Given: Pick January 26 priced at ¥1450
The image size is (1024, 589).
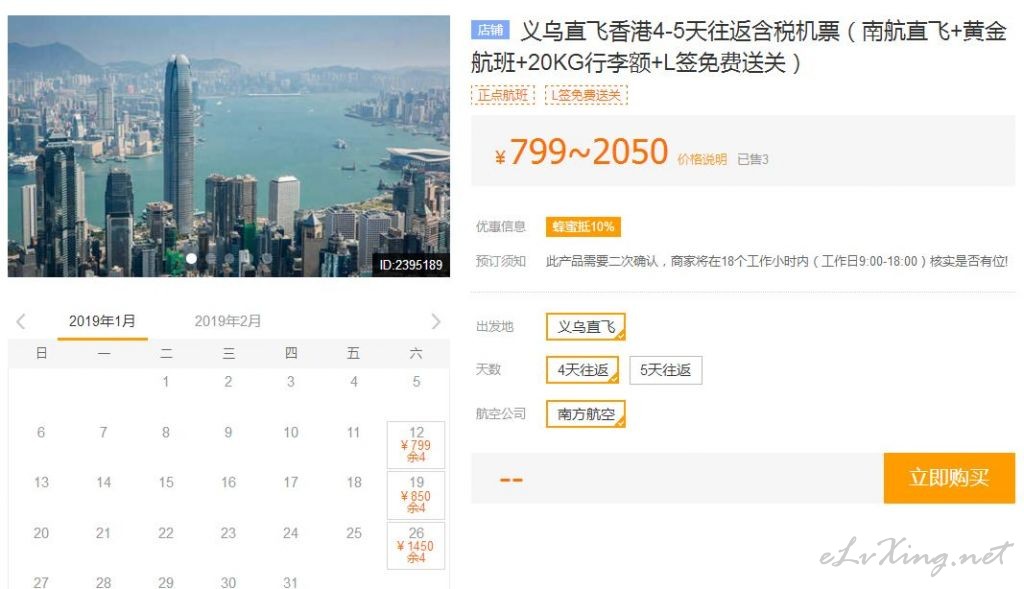Looking at the screenshot, I should (x=416, y=545).
